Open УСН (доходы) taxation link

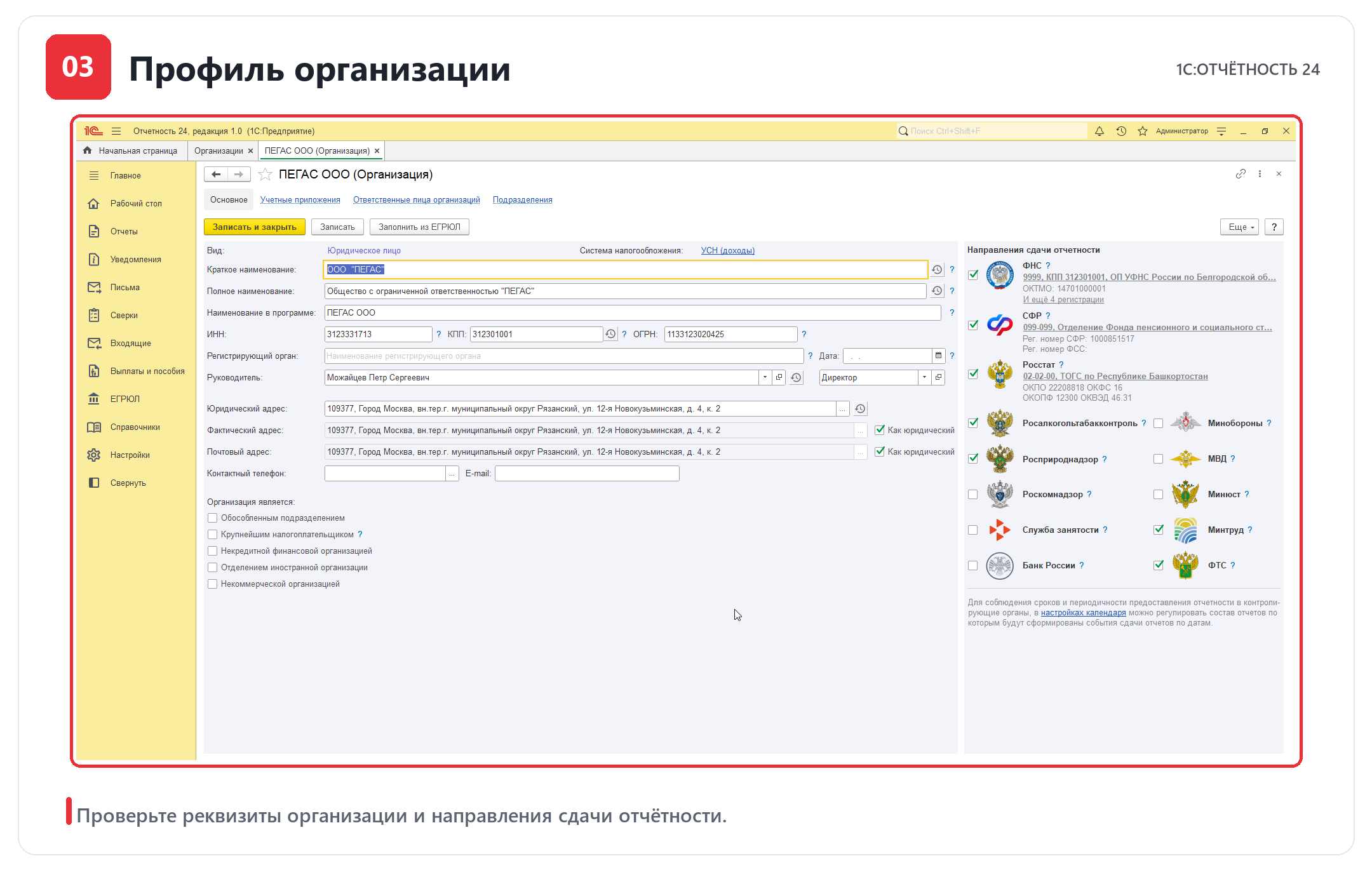pos(728,251)
